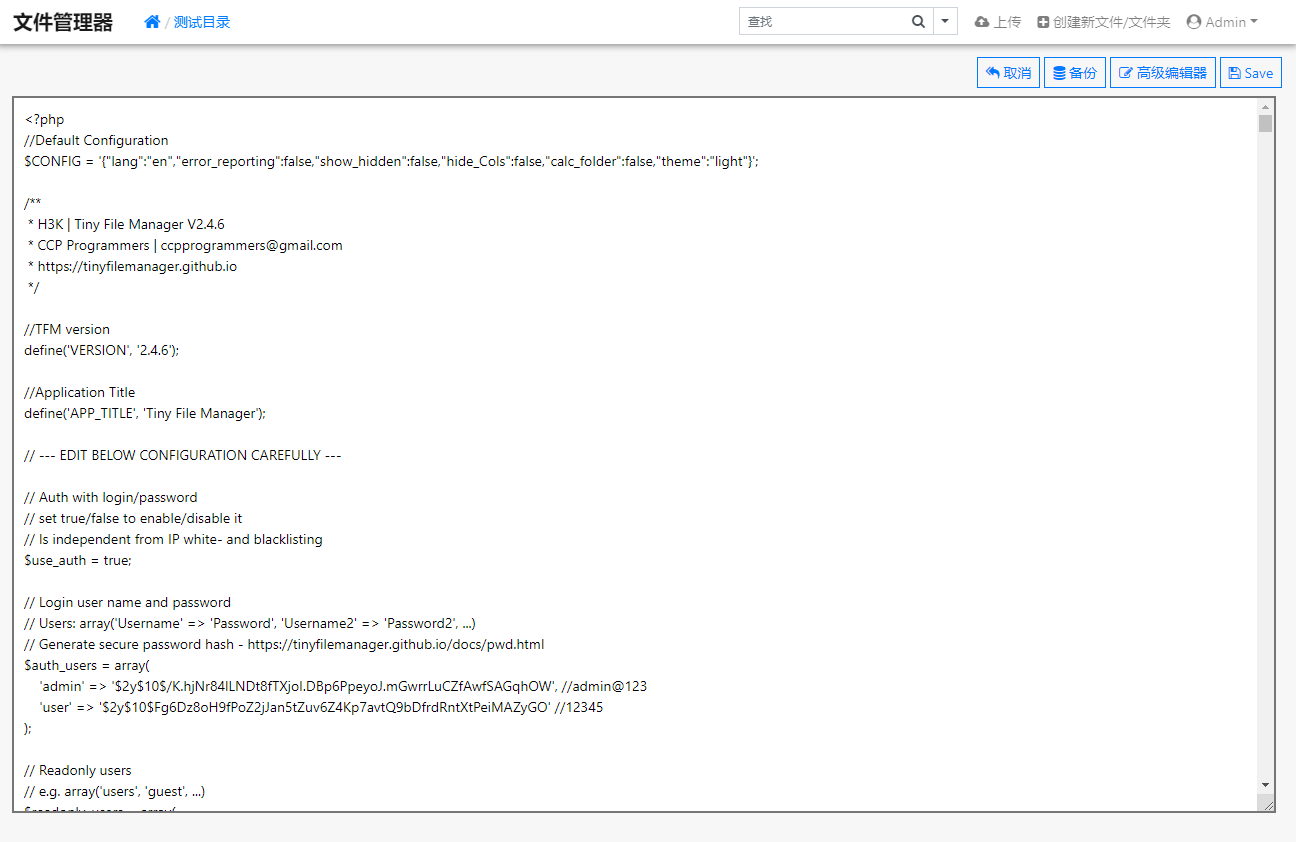Image resolution: width=1296 pixels, height=842 pixels.
Task: Click the ccpprogrammers@gmail.com line
Action: tap(186, 245)
